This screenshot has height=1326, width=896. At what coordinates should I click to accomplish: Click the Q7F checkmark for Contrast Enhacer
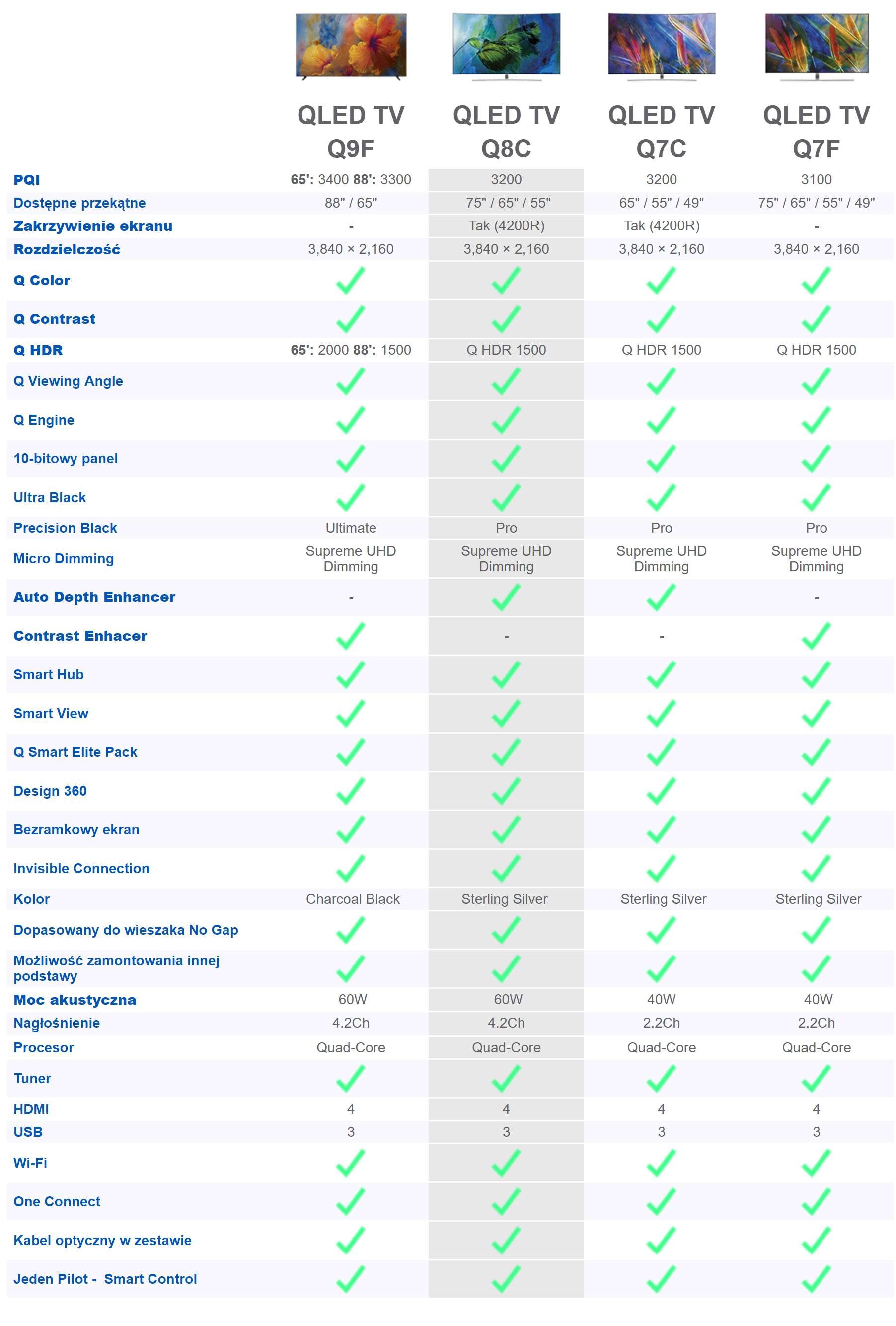tap(816, 636)
